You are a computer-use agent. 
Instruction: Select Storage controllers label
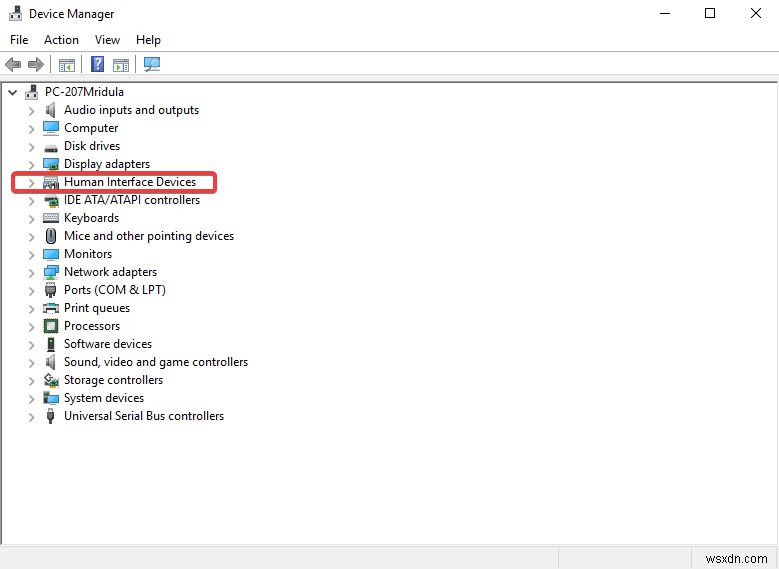tap(113, 380)
